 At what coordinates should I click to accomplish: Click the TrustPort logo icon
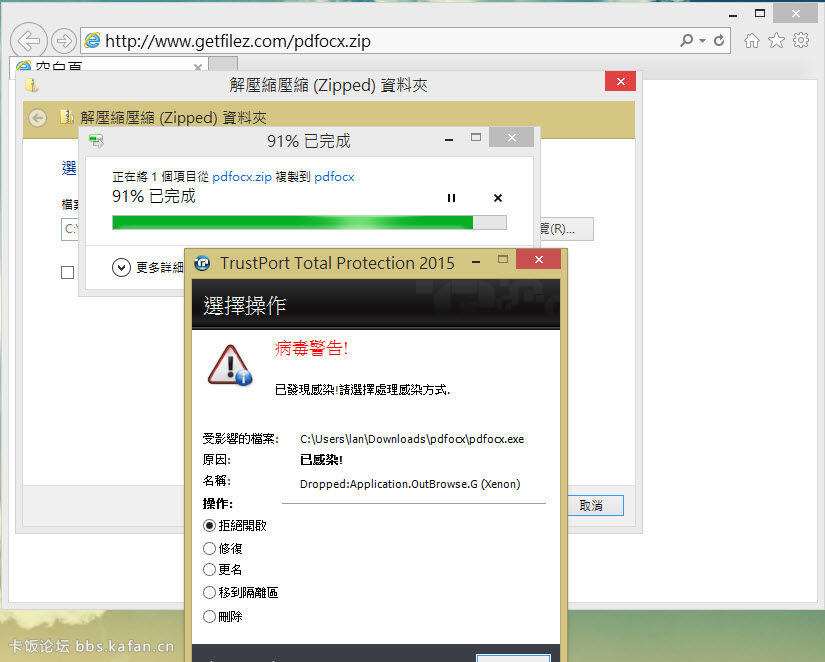[202, 263]
